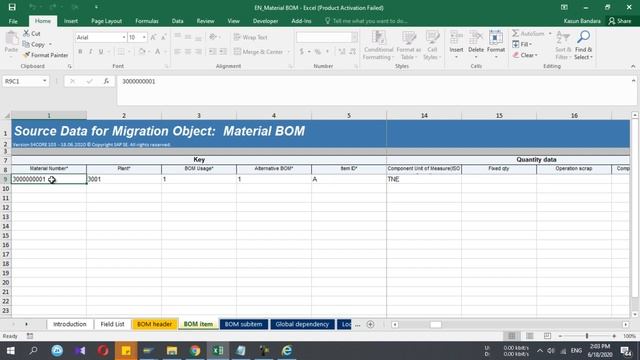This screenshot has height=360, width=640.
Task: Click the Share button
Action: pos(620,21)
